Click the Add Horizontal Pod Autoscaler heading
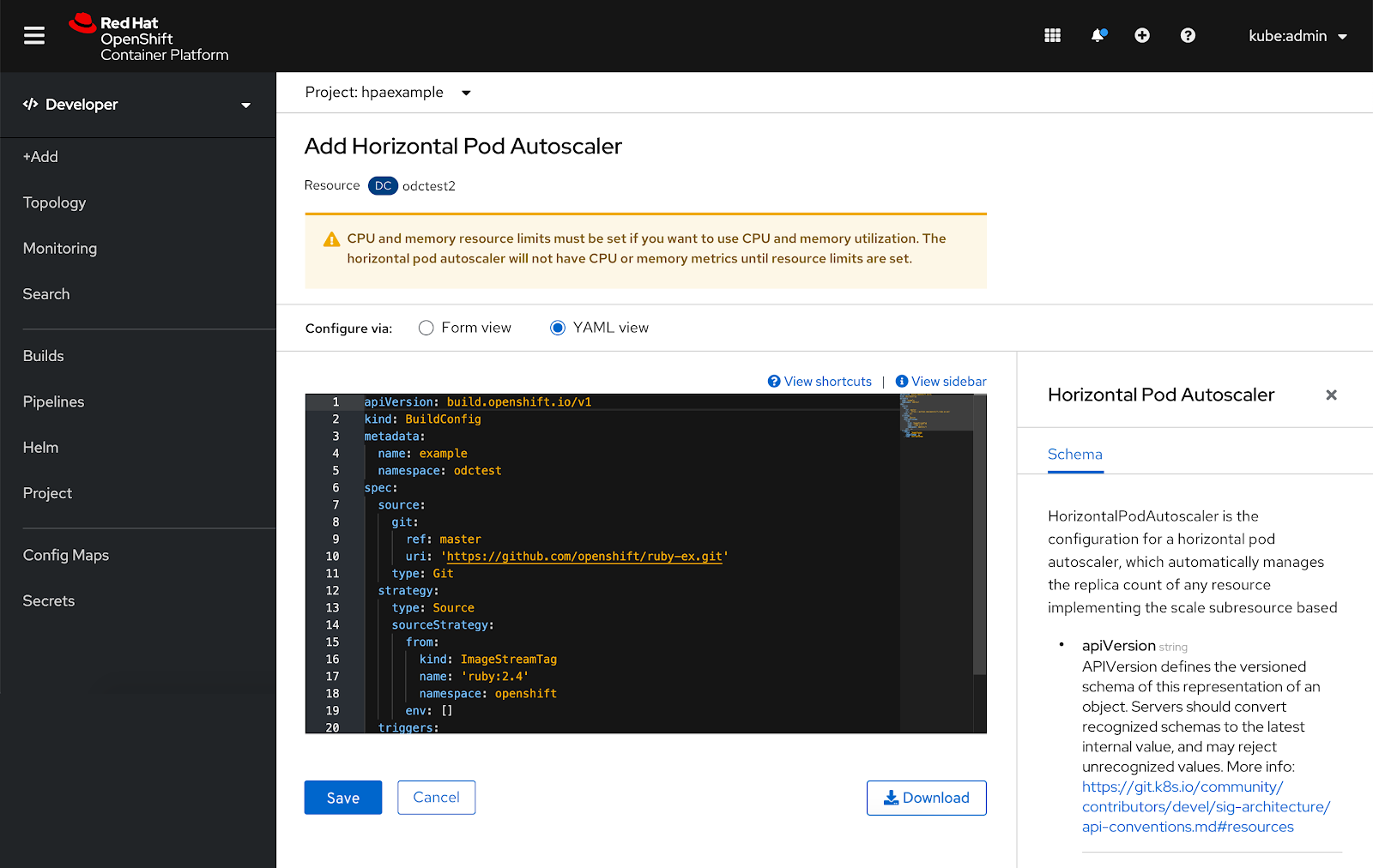 (463, 147)
